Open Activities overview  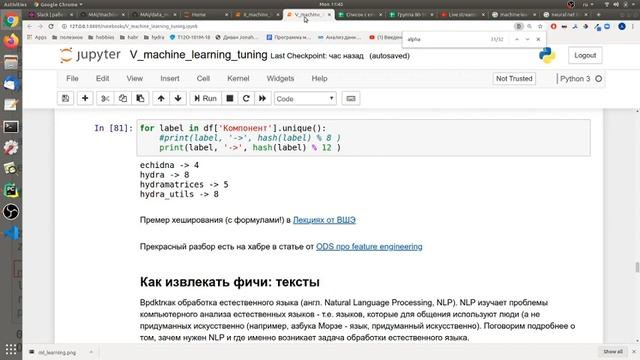[15, 4]
